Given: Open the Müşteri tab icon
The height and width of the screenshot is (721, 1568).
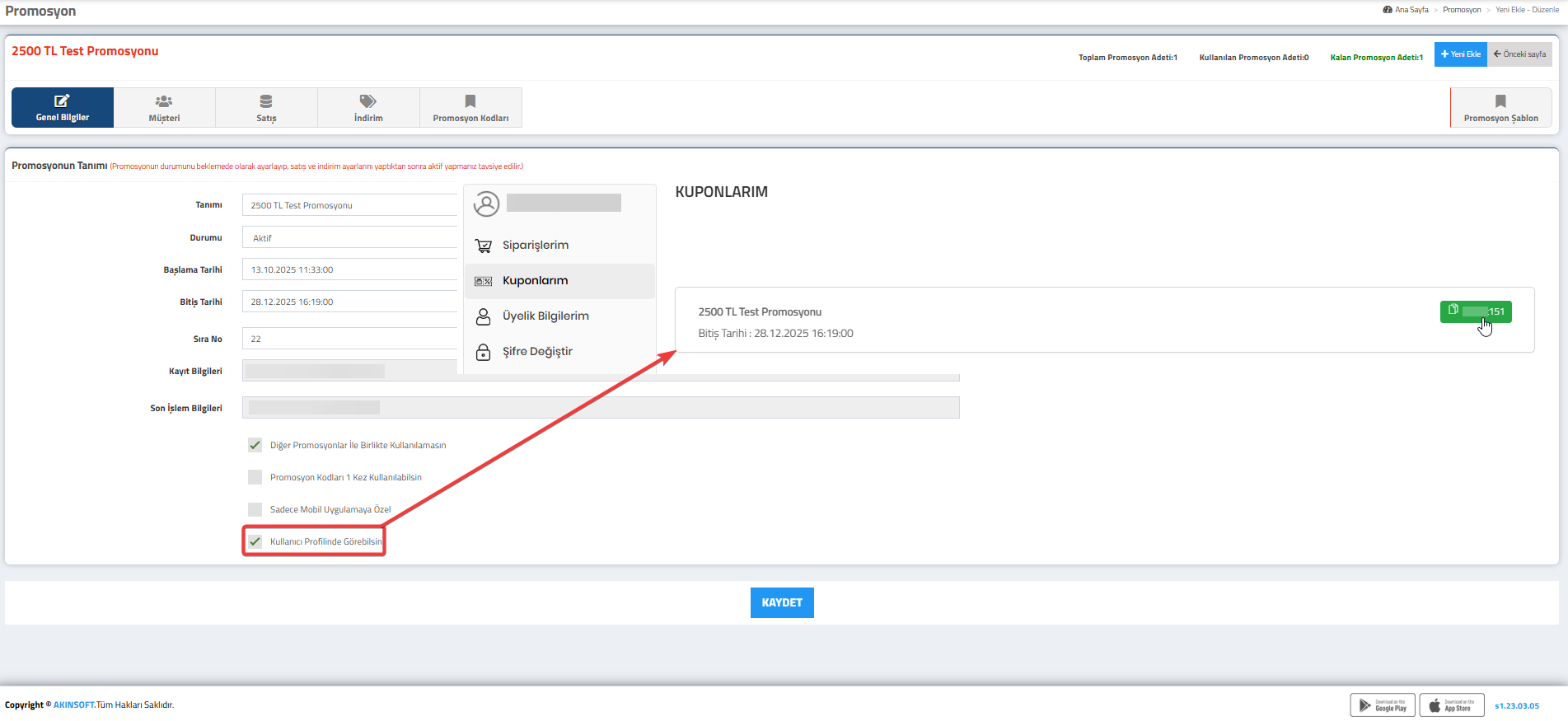Looking at the screenshot, I should click(x=164, y=101).
